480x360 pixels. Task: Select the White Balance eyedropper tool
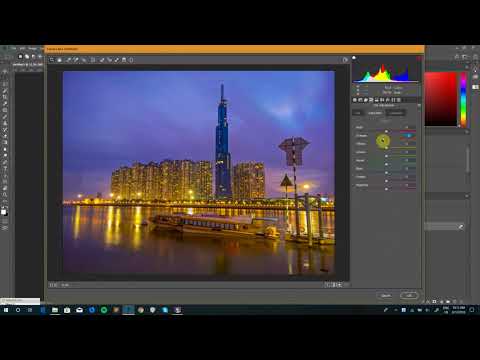click(x=69, y=60)
